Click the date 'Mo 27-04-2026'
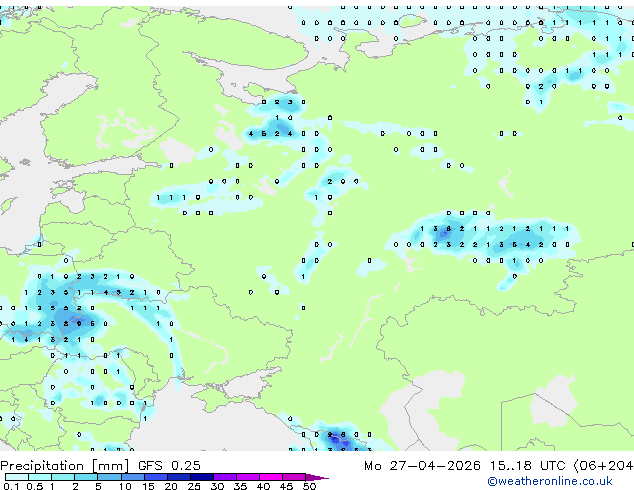 (422, 465)
